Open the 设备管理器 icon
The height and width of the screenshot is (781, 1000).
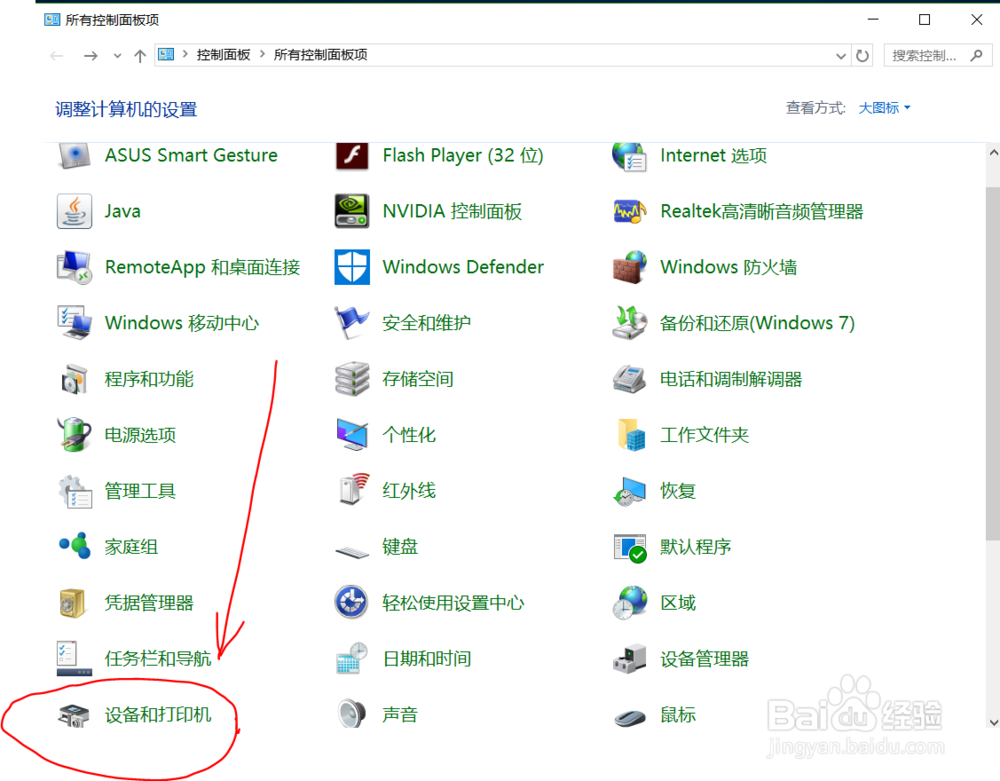tap(629, 659)
